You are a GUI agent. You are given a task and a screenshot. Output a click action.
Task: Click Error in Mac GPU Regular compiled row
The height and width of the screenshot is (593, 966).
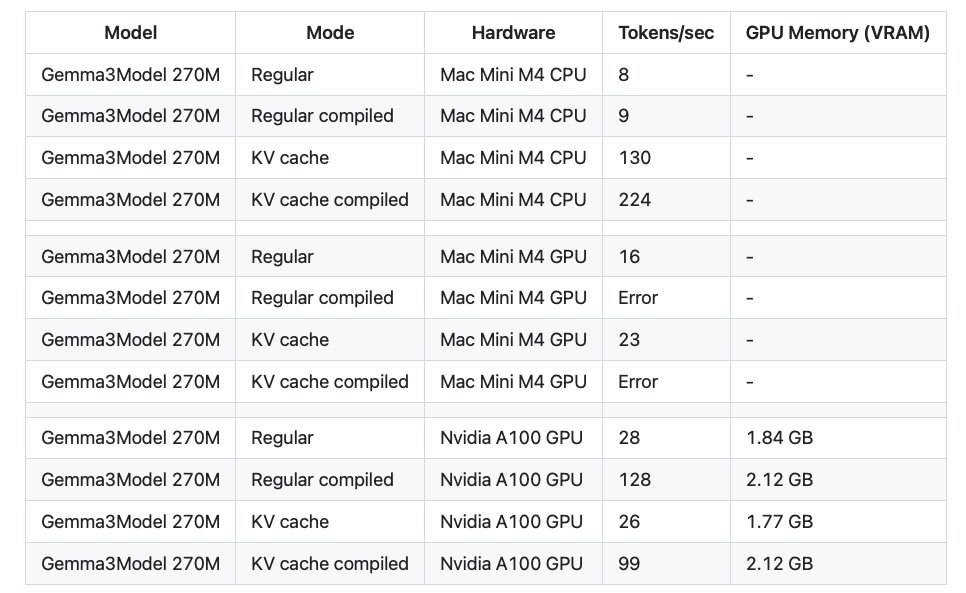point(638,298)
